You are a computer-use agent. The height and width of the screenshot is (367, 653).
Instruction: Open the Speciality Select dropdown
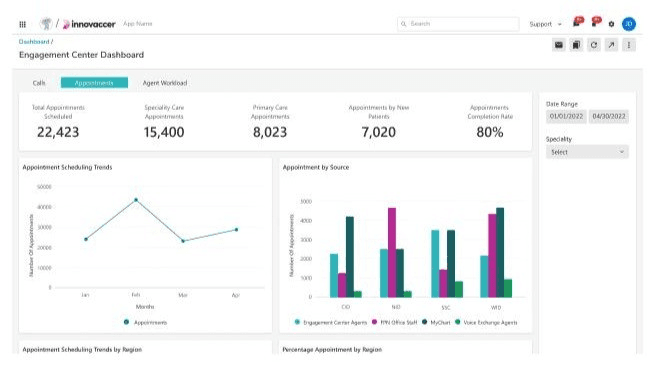point(587,152)
